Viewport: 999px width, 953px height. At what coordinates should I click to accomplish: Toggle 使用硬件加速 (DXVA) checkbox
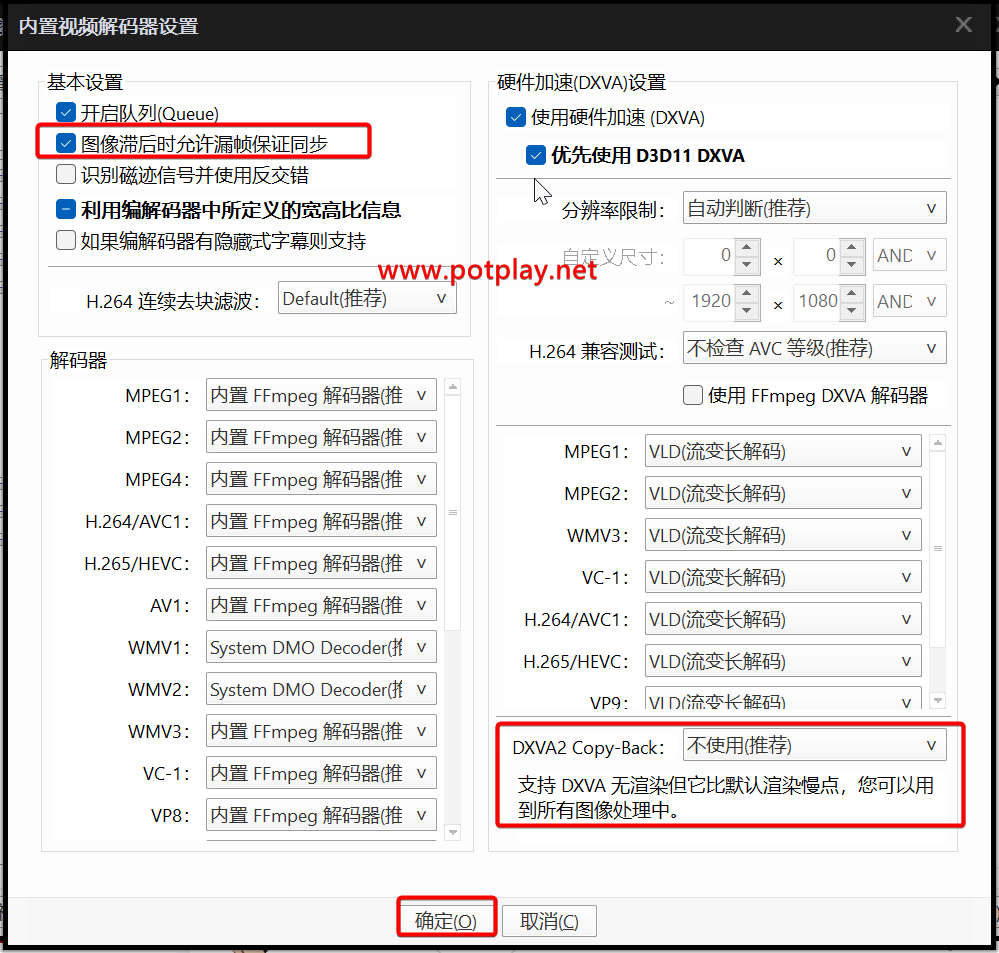515,117
